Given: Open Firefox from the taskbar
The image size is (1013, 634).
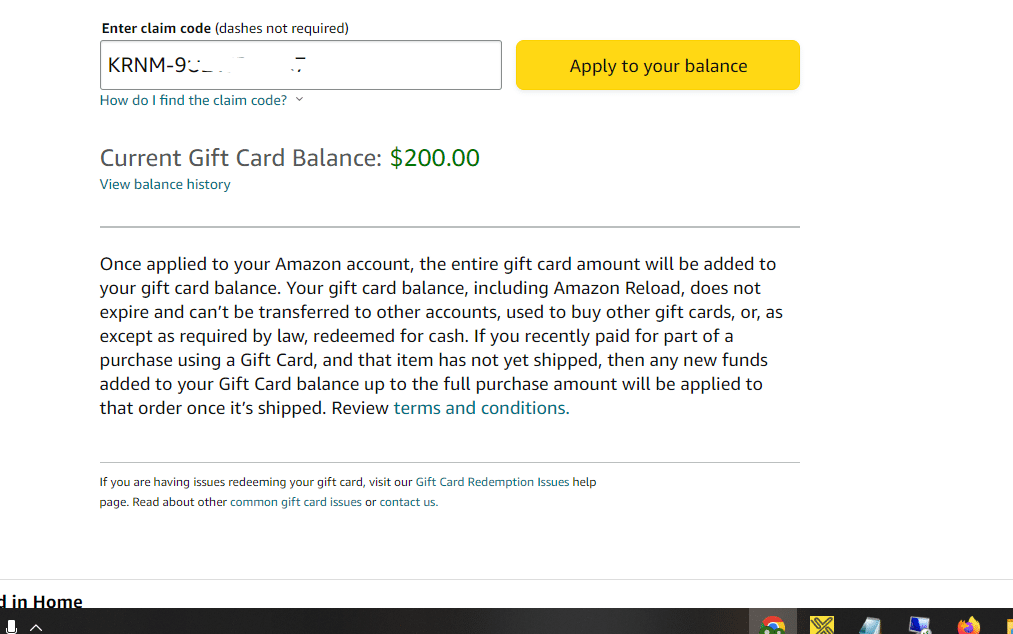Looking at the screenshot, I should tap(968, 625).
